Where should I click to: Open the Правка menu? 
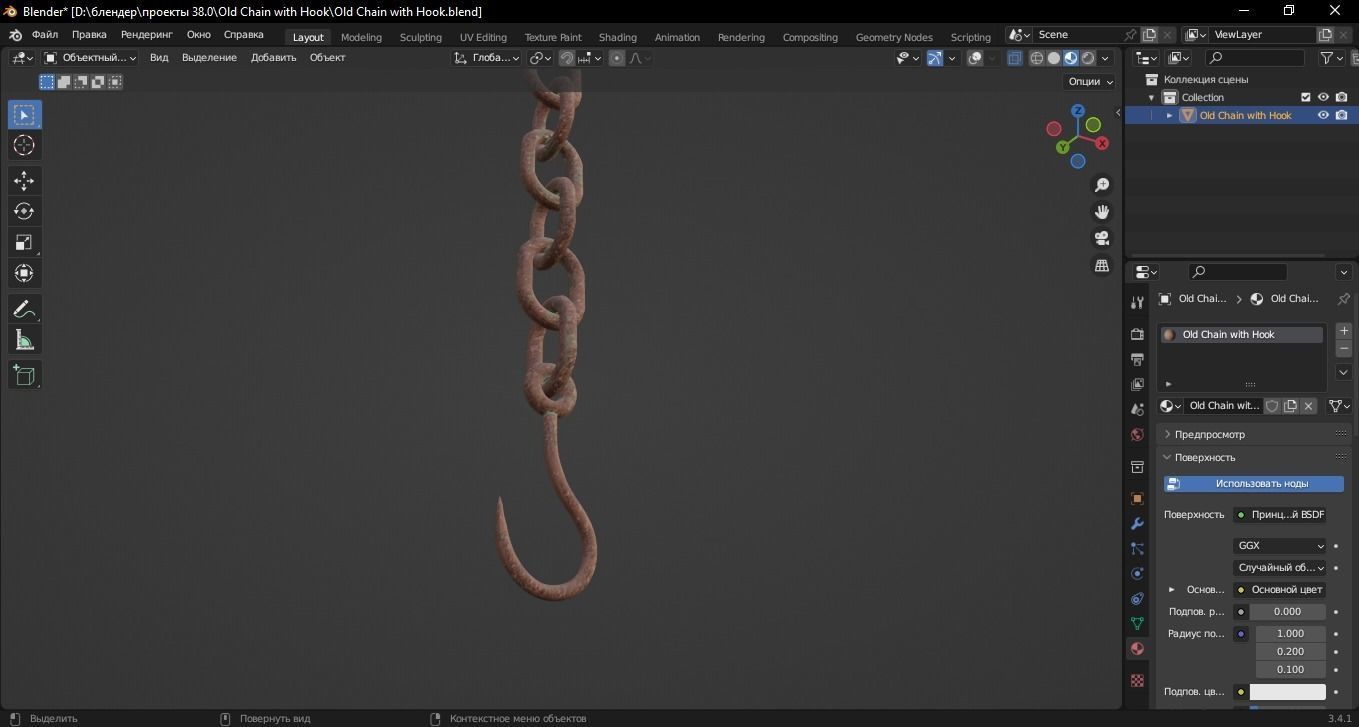pyautogui.click(x=89, y=34)
